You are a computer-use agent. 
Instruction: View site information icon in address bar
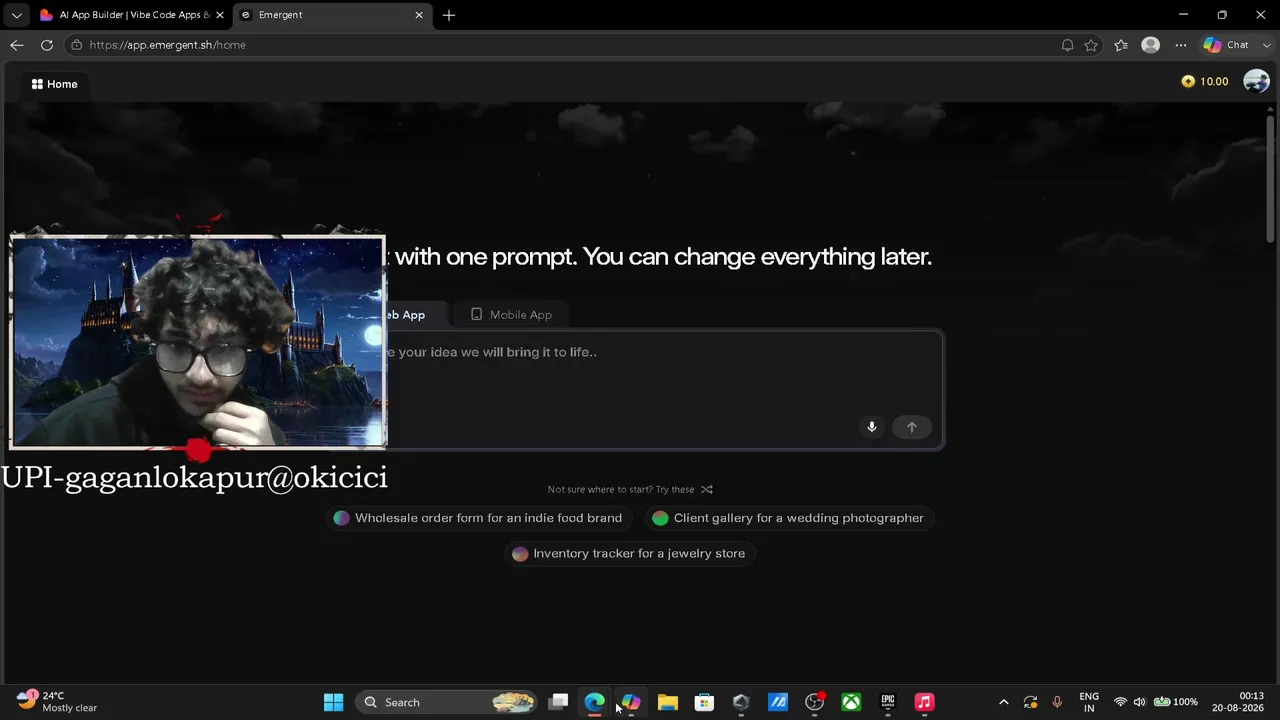pyautogui.click(x=76, y=45)
